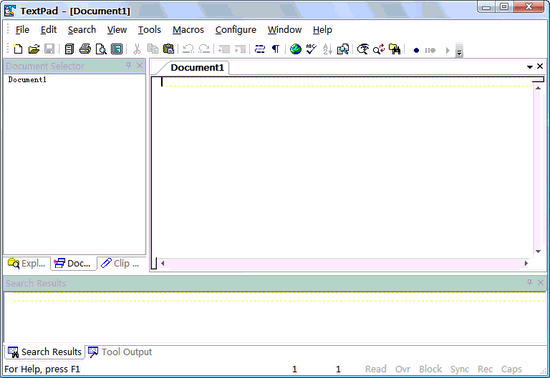Click the Play macro triangle icon

pyautogui.click(x=448, y=50)
